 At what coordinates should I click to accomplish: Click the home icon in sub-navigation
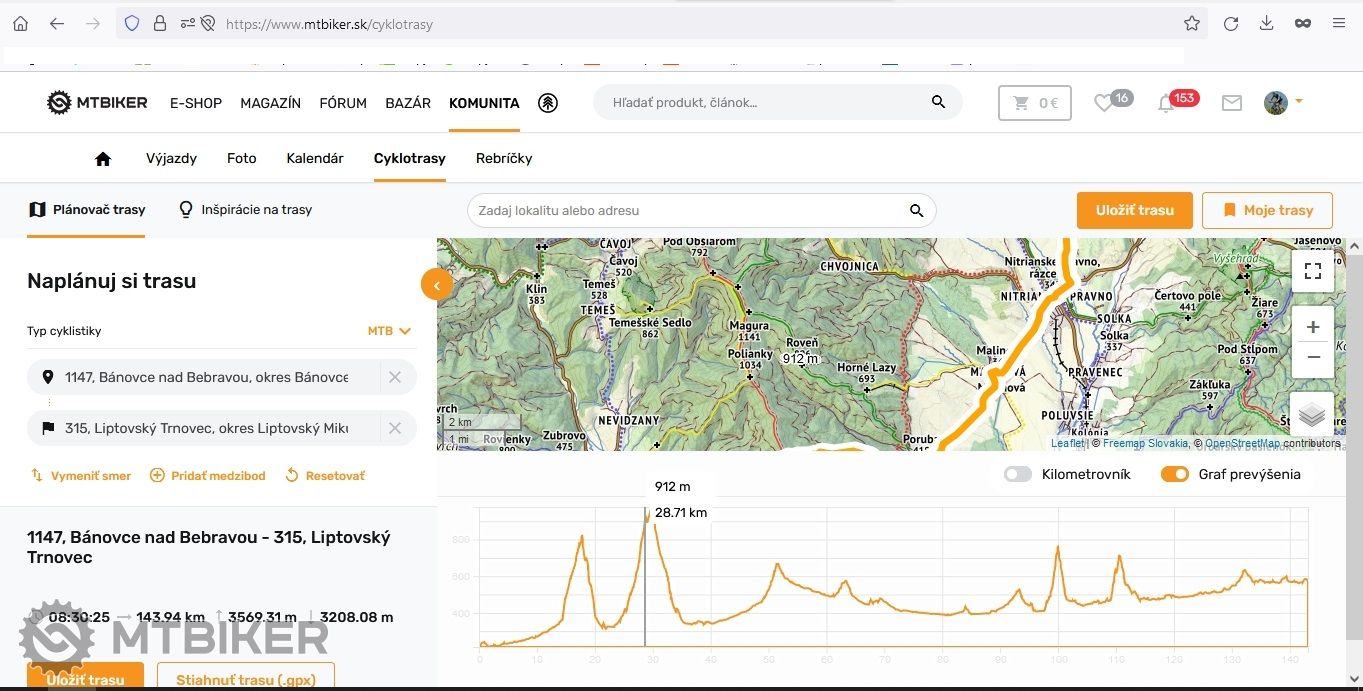(102, 158)
